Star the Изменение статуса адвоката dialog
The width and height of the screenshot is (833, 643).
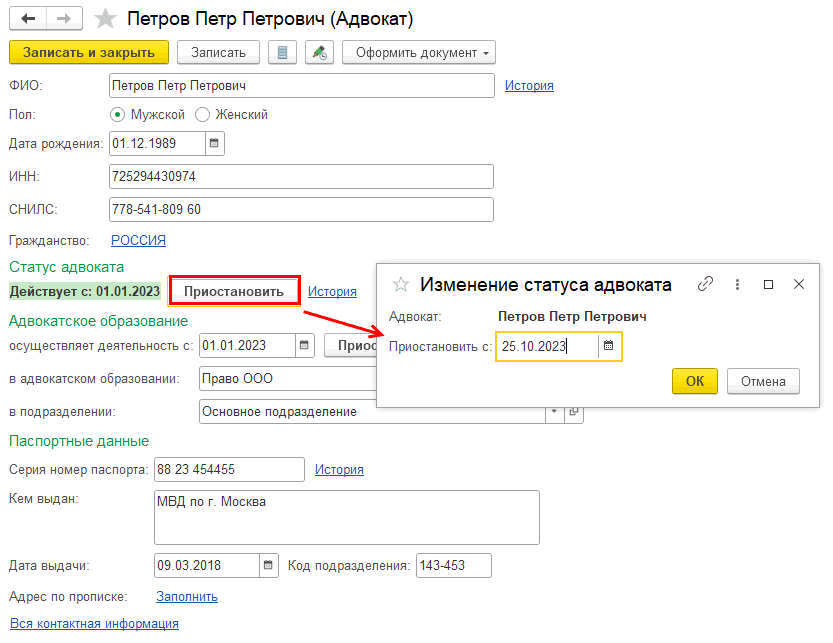coord(400,284)
